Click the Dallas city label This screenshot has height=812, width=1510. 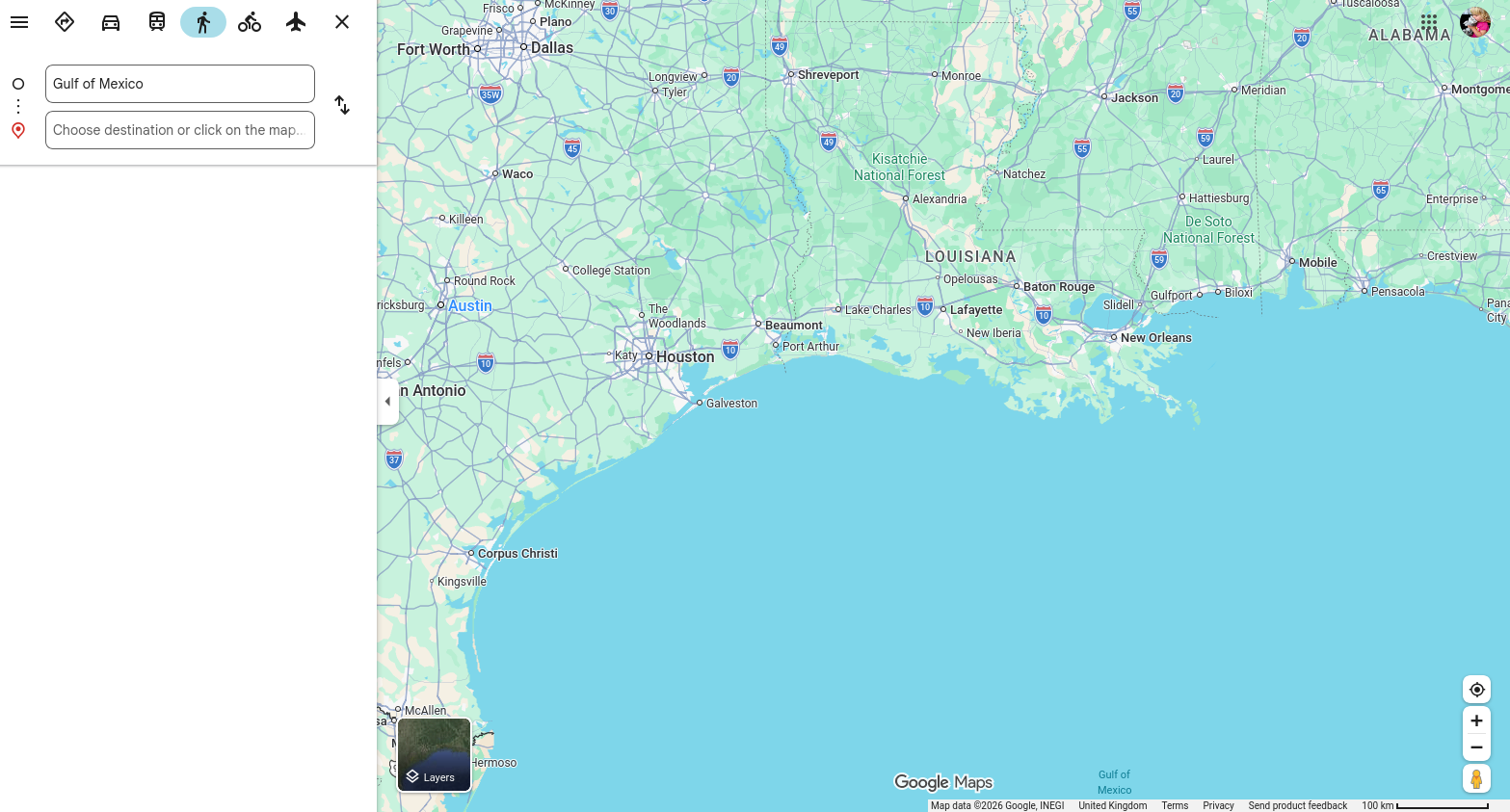[552, 47]
